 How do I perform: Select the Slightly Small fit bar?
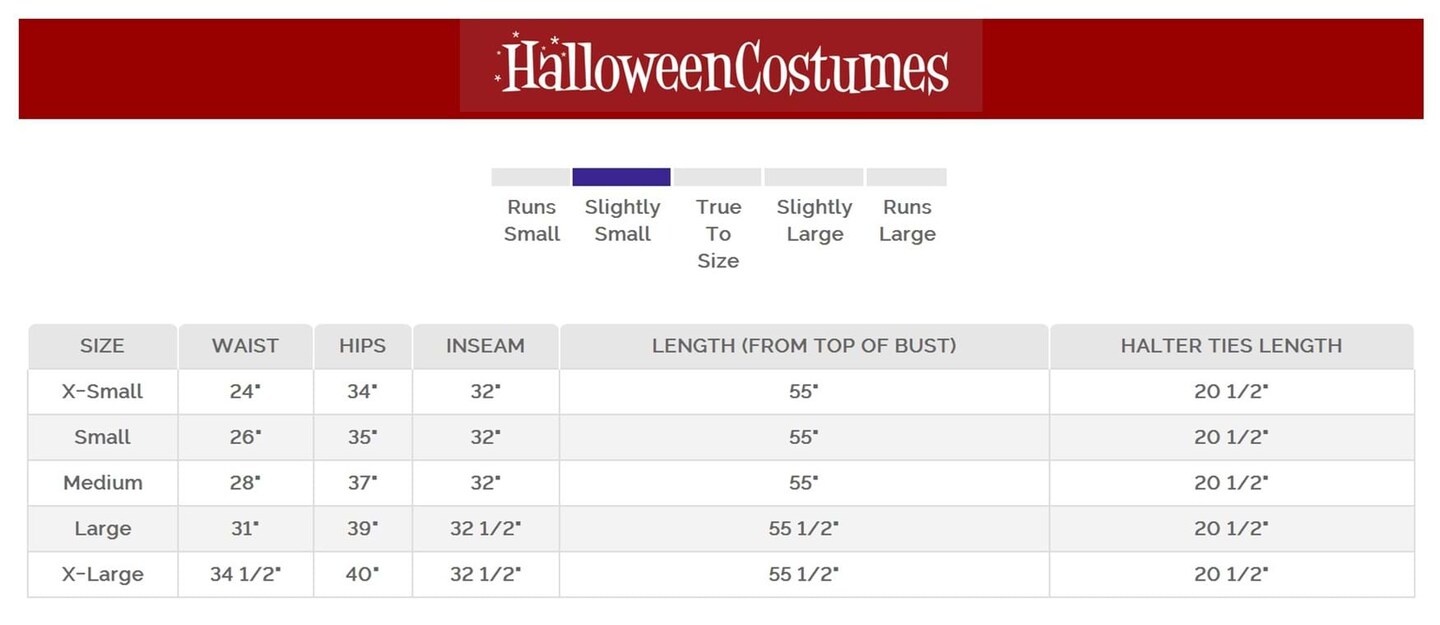pyautogui.click(x=621, y=177)
